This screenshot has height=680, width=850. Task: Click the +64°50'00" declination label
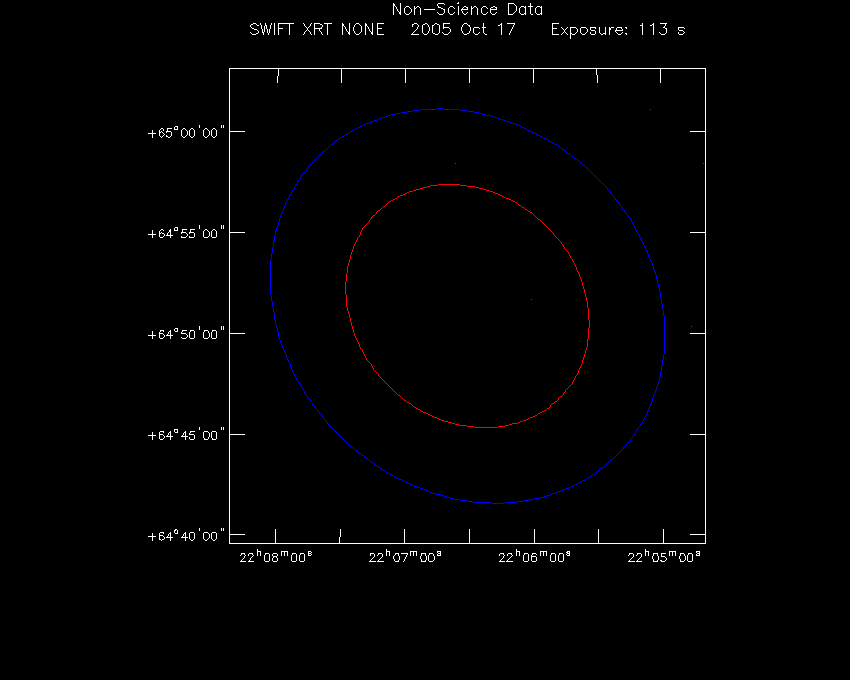click(x=186, y=334)
